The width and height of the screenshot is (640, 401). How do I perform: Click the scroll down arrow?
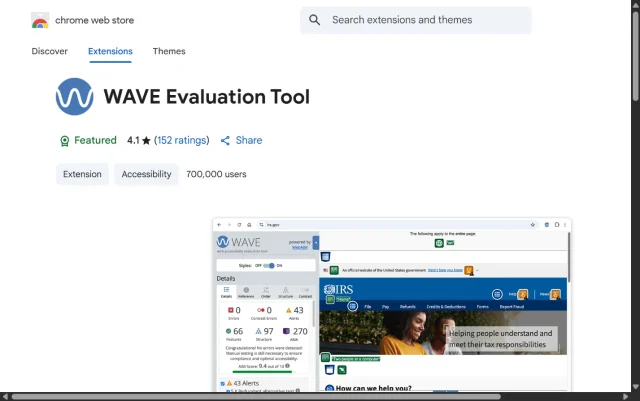[636, 386]
